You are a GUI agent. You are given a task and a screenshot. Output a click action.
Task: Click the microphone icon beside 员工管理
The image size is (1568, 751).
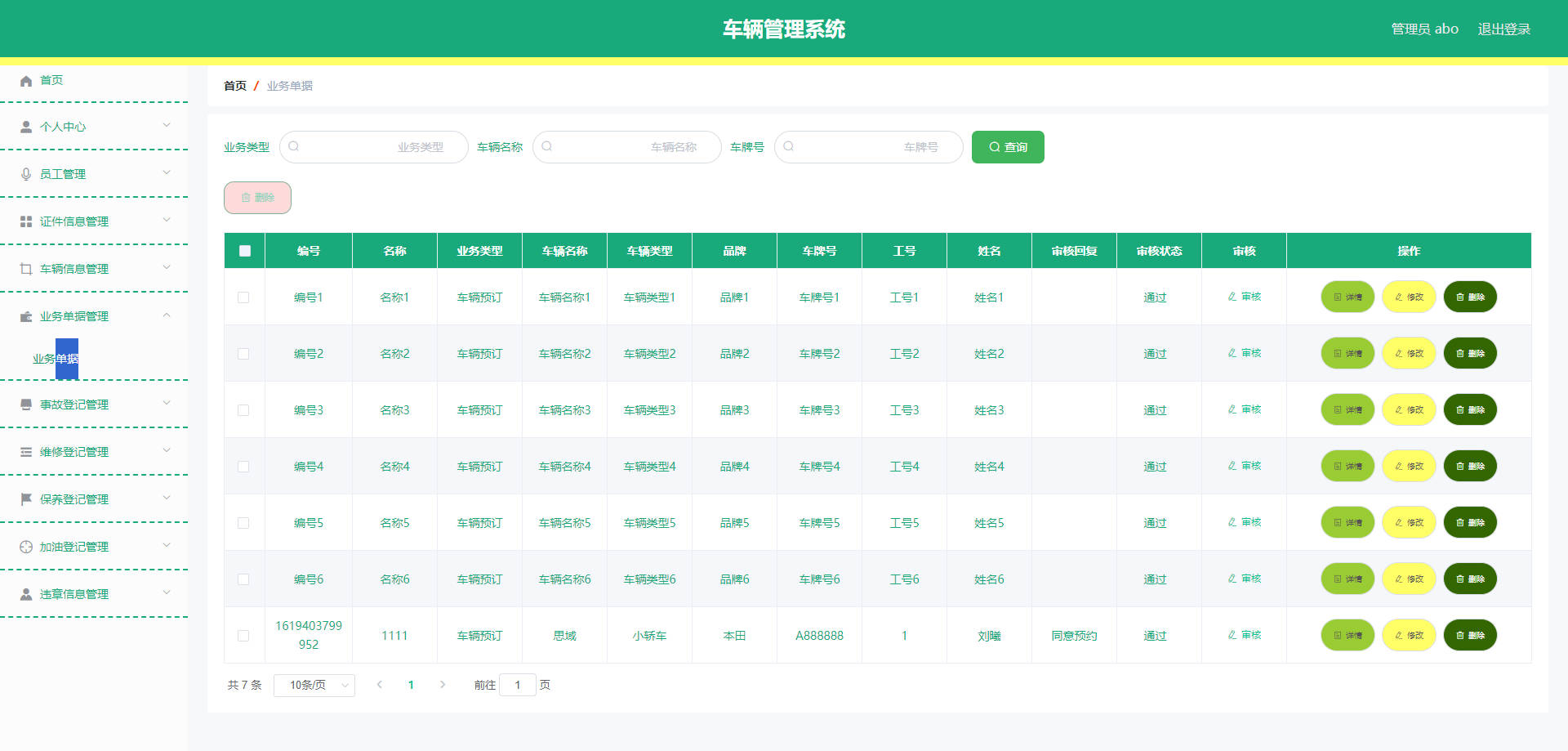click(x=26, y=174)
